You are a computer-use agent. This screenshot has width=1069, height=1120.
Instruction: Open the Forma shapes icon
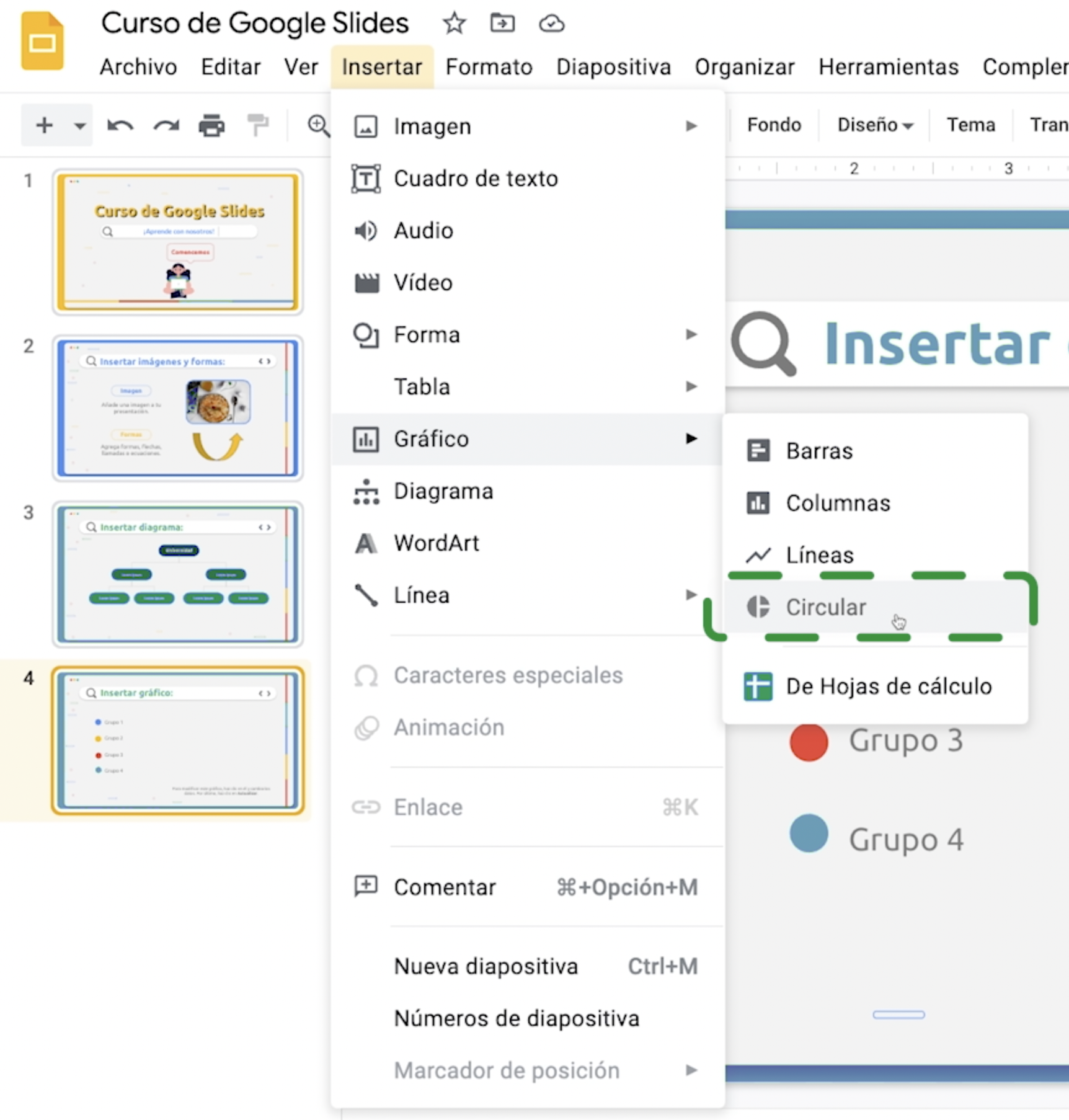tap(366, 334)
